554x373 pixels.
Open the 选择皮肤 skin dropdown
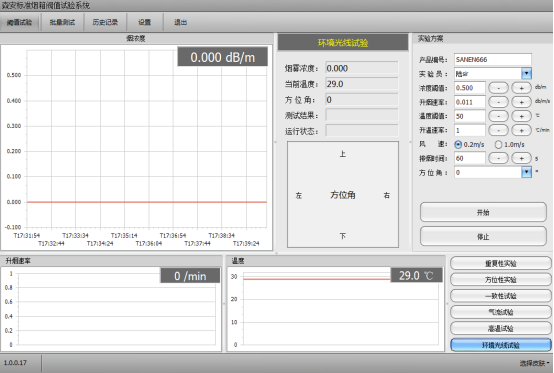point(534,363)
